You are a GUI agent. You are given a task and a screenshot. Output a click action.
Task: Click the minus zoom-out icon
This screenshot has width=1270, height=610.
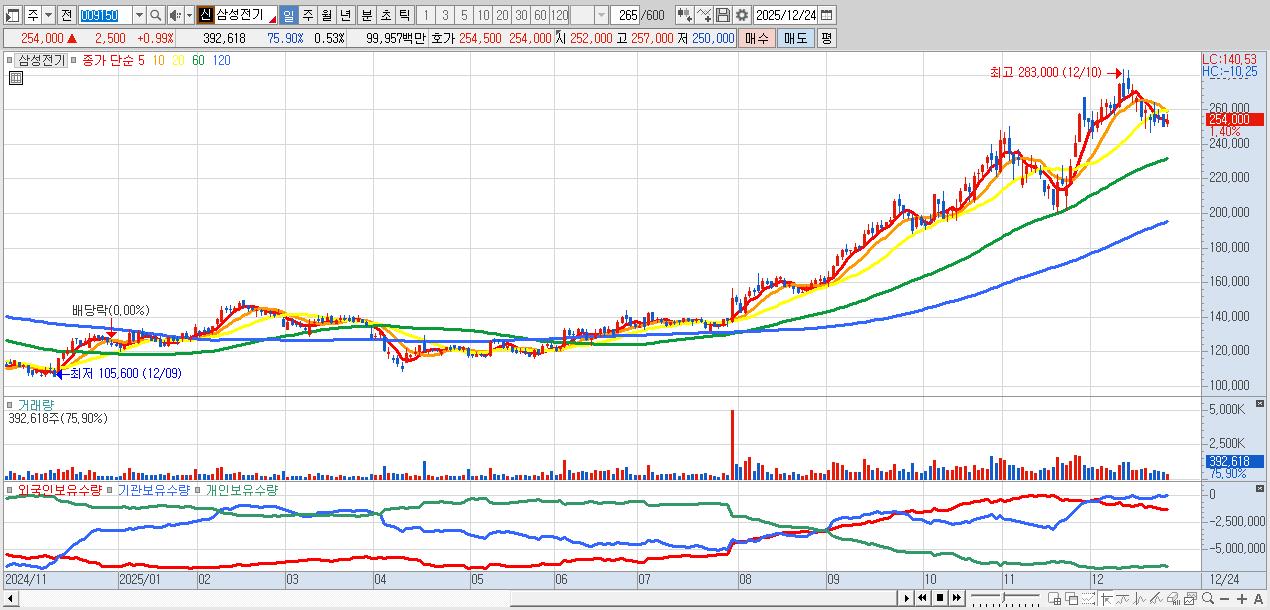point(1225,599)
